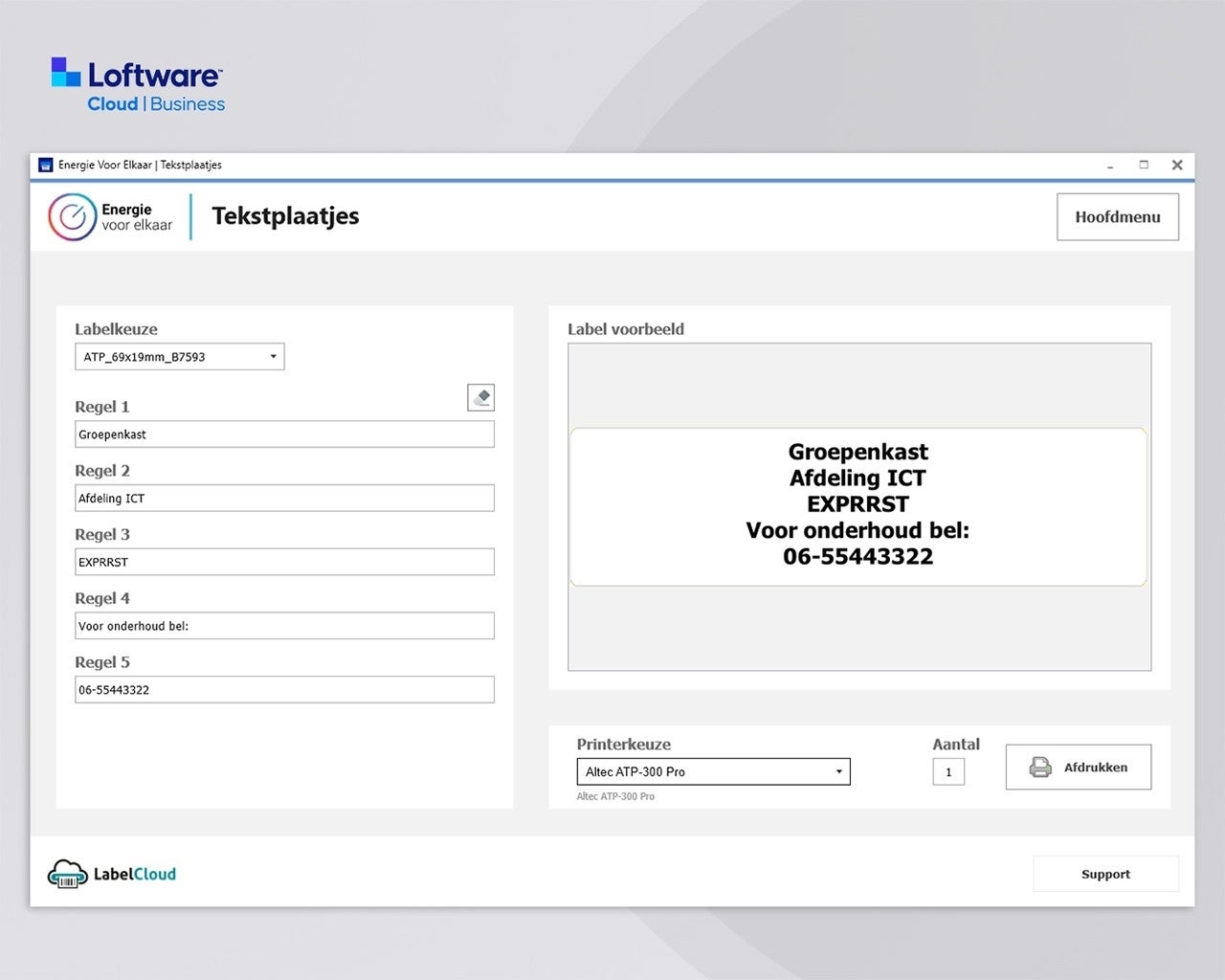Open the Labelkeuze dropdown
Screen dimensions: 1225x980
pos(179,357)
